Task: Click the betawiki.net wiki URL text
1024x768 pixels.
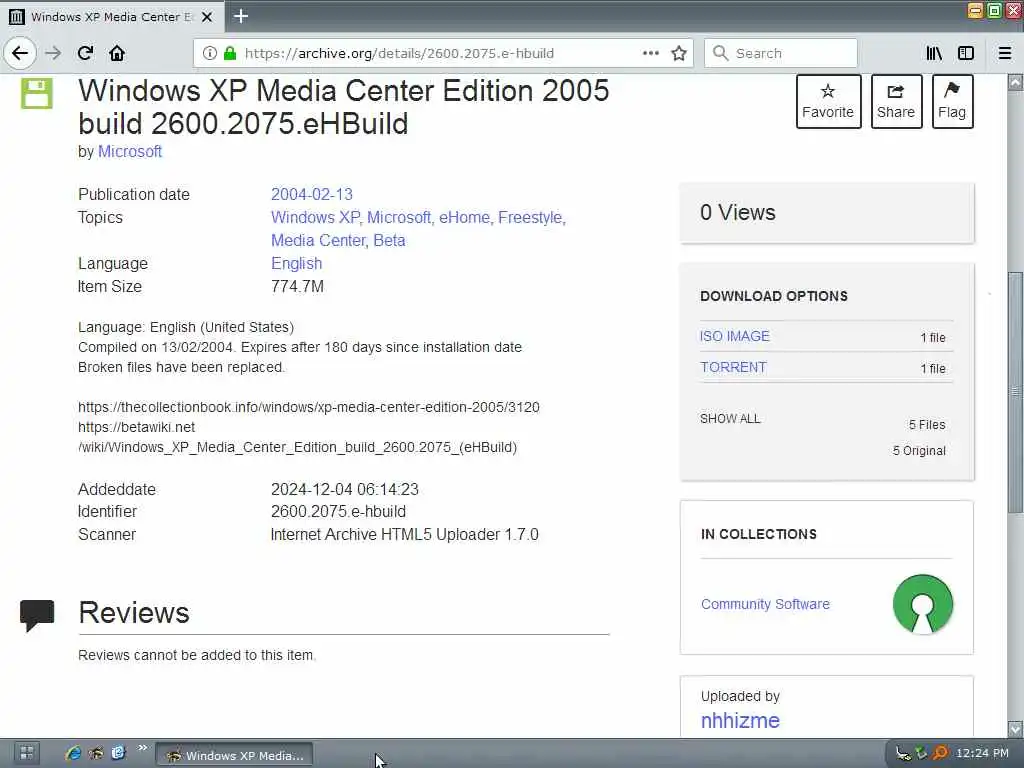Action: pos(297,437)
